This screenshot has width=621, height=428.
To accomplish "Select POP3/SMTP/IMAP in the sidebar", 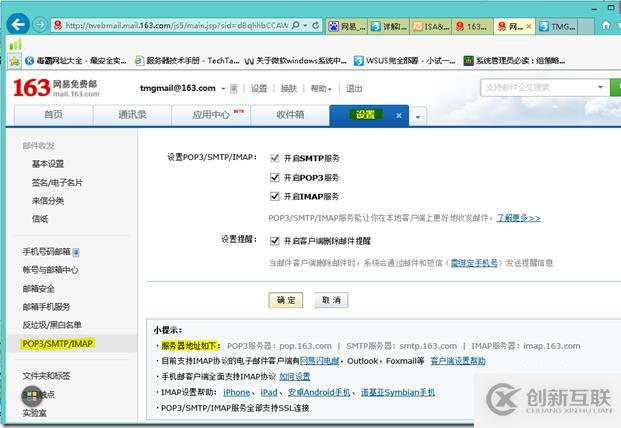I will click(58, 344).
